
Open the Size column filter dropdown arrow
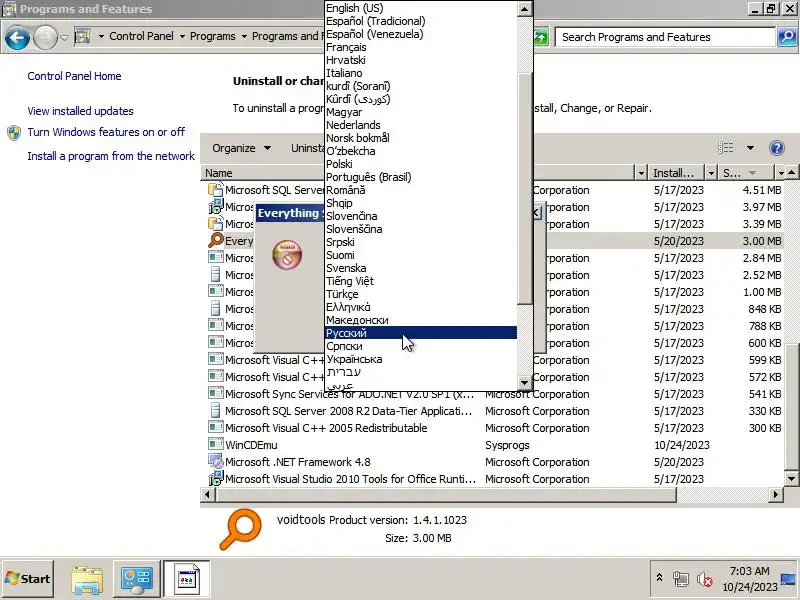[781, 173]
